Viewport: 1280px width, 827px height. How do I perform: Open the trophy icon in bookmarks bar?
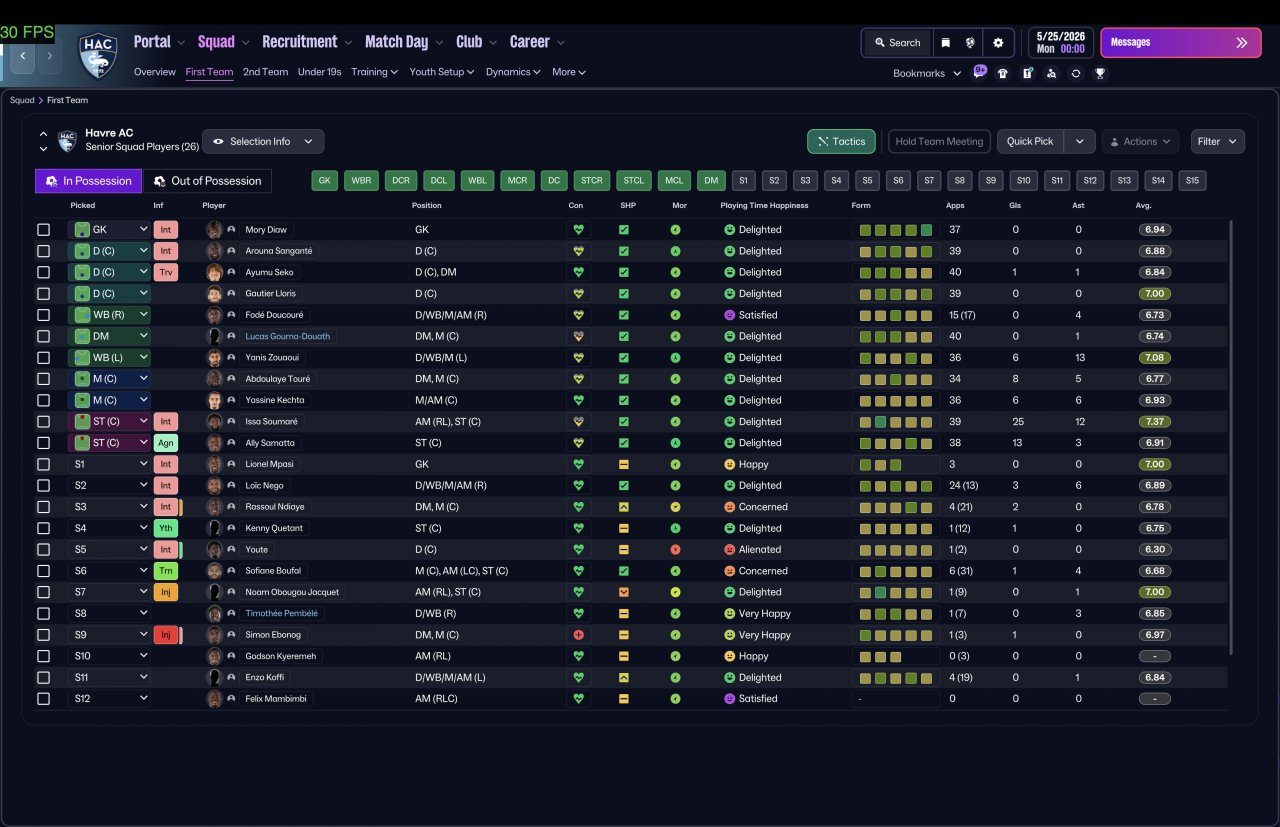coord(1100,73)
